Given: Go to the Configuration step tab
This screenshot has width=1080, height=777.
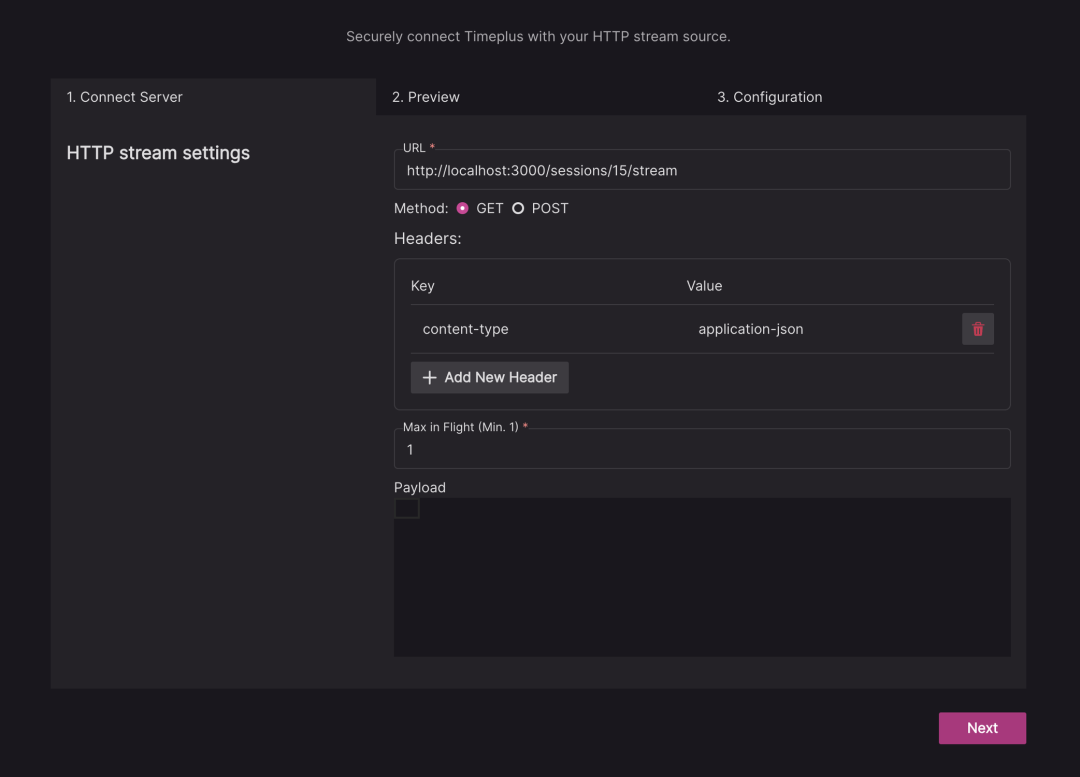Looking at the screenshot, I should [770, 97].
